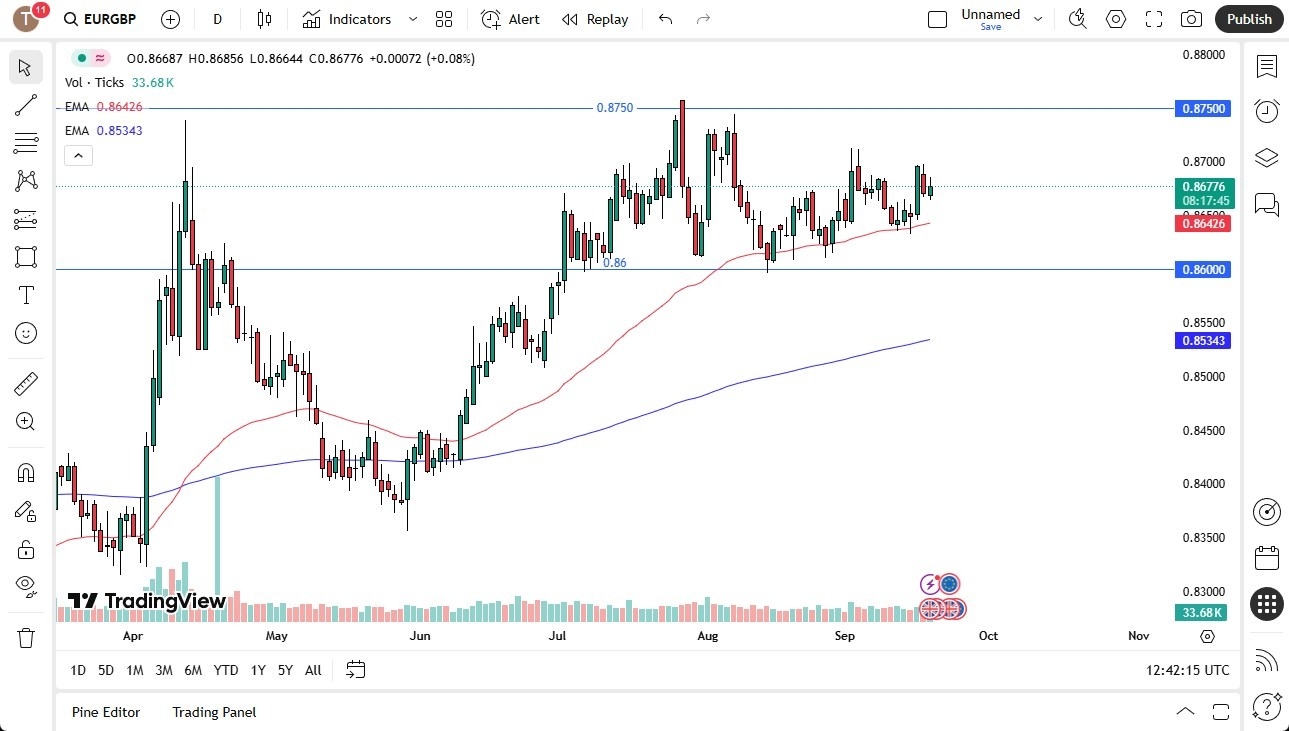This screenshot has height=731, width=1289.
Task: Expand the Indicators dropdown arrow
Action: point(411,19)
